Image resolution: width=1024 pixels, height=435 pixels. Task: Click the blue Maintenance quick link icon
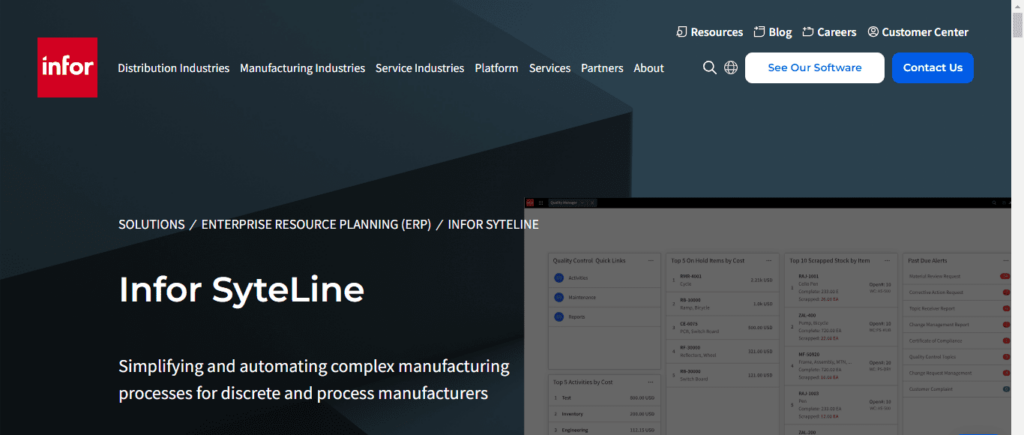(558, 297)
